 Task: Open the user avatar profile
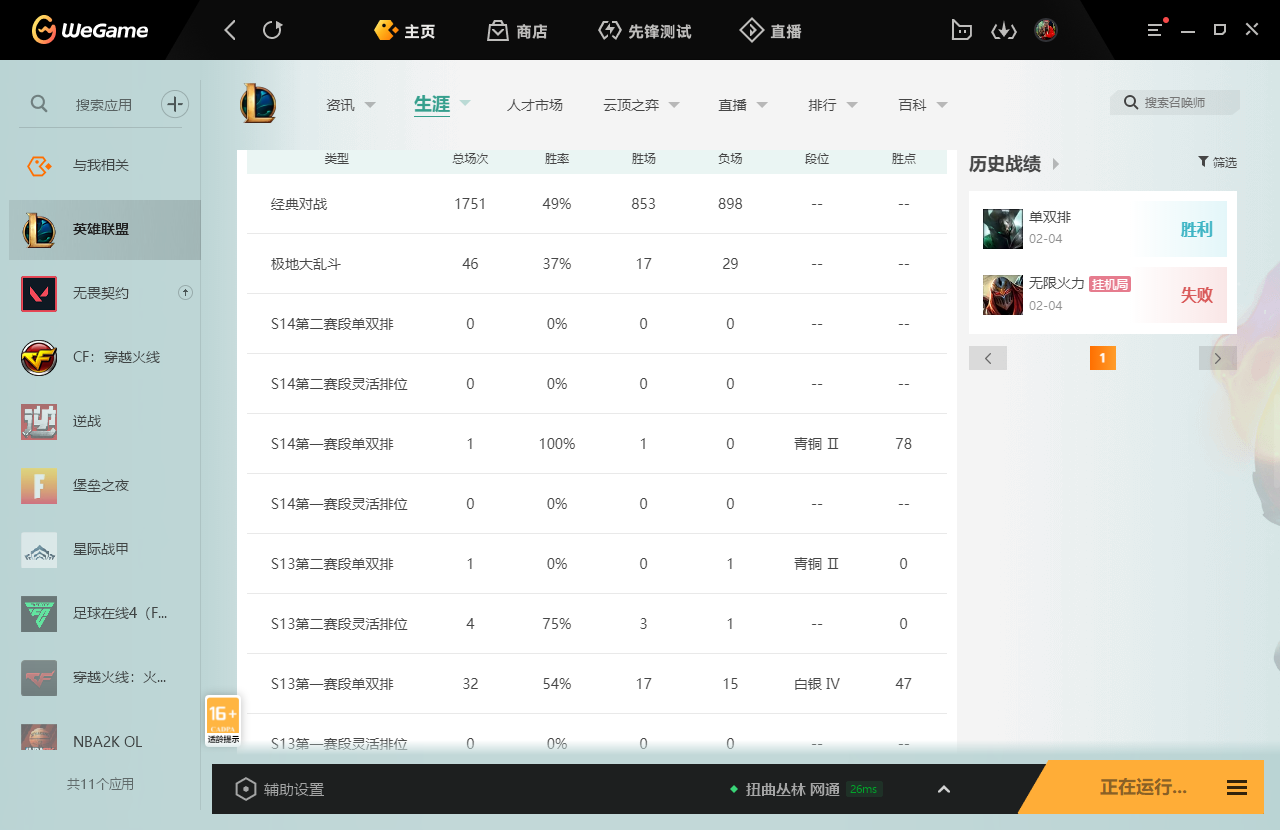pyautogui.click(x=1046, y=30)
